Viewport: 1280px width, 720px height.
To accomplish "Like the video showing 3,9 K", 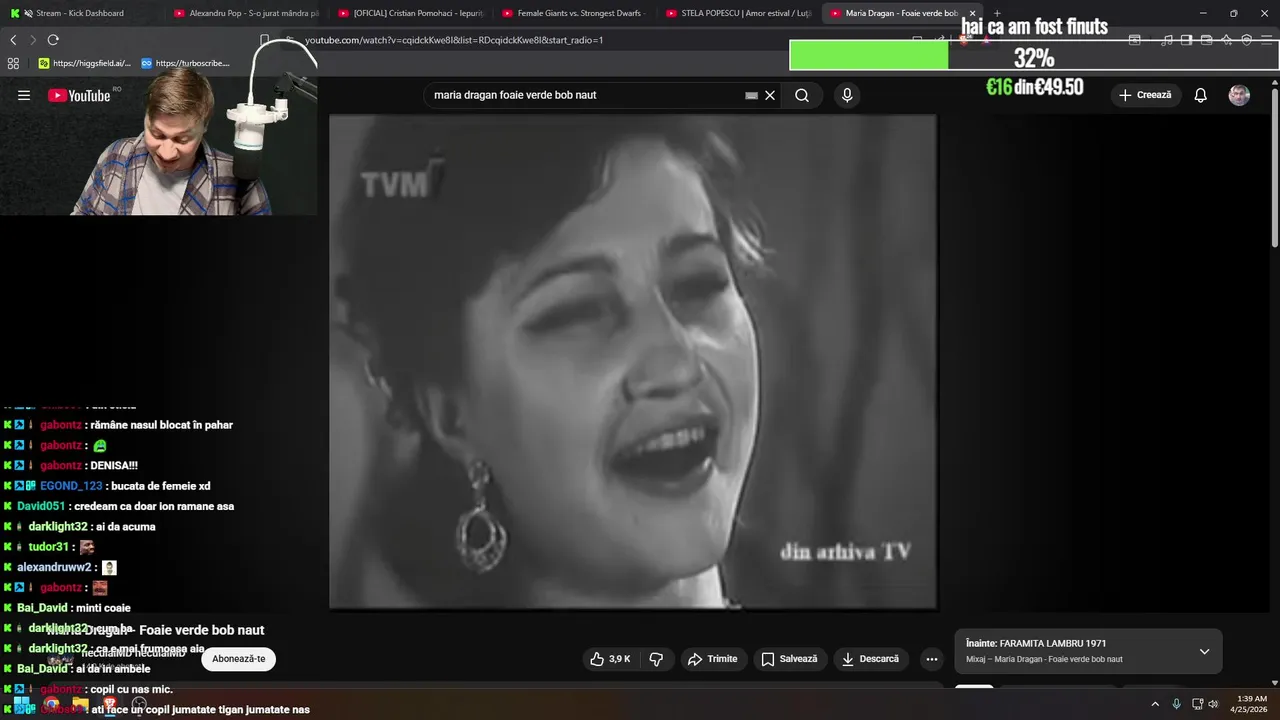I will [609, 659].
